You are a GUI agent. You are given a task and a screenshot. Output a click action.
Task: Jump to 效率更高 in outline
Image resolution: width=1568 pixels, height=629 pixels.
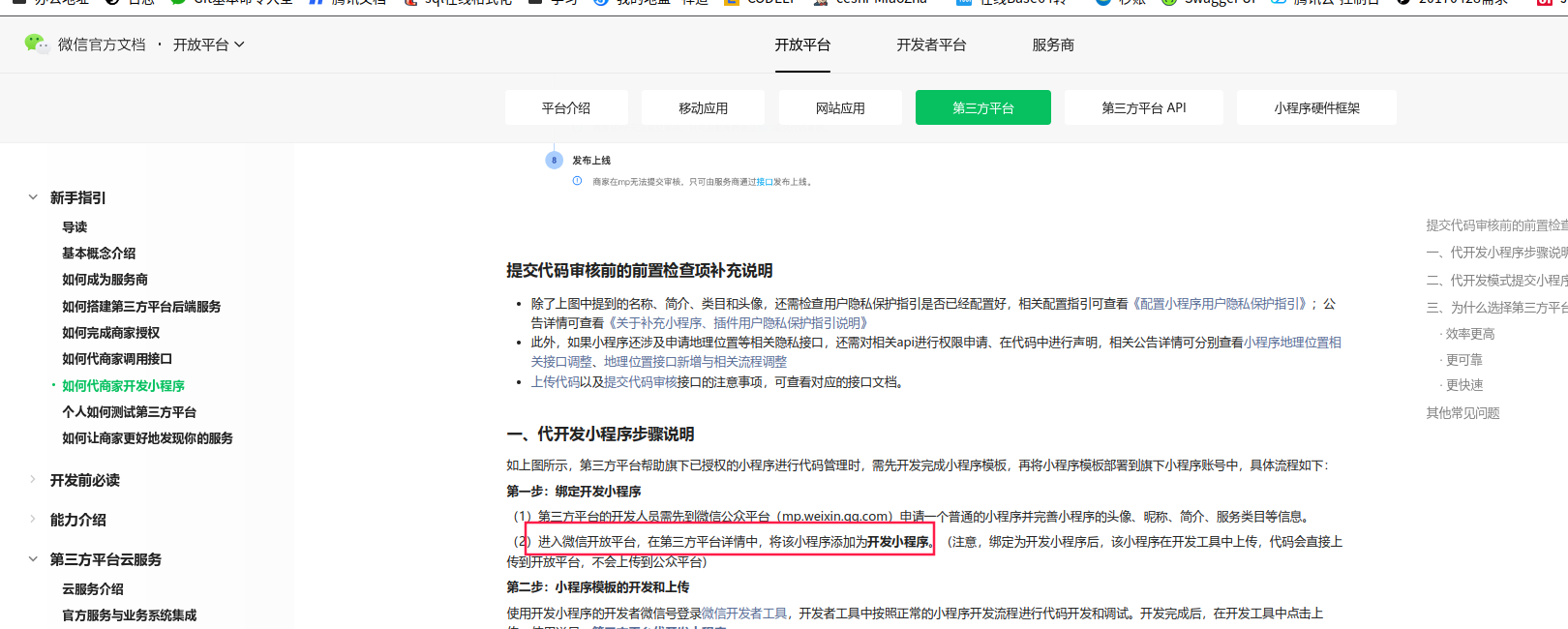coord(1469,334)
